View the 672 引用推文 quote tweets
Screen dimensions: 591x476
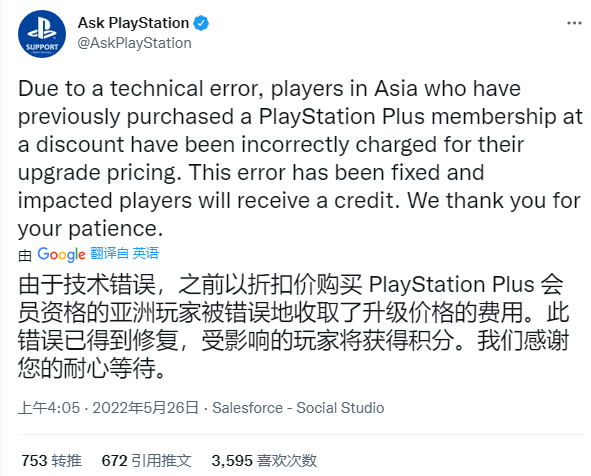point(147,461)
